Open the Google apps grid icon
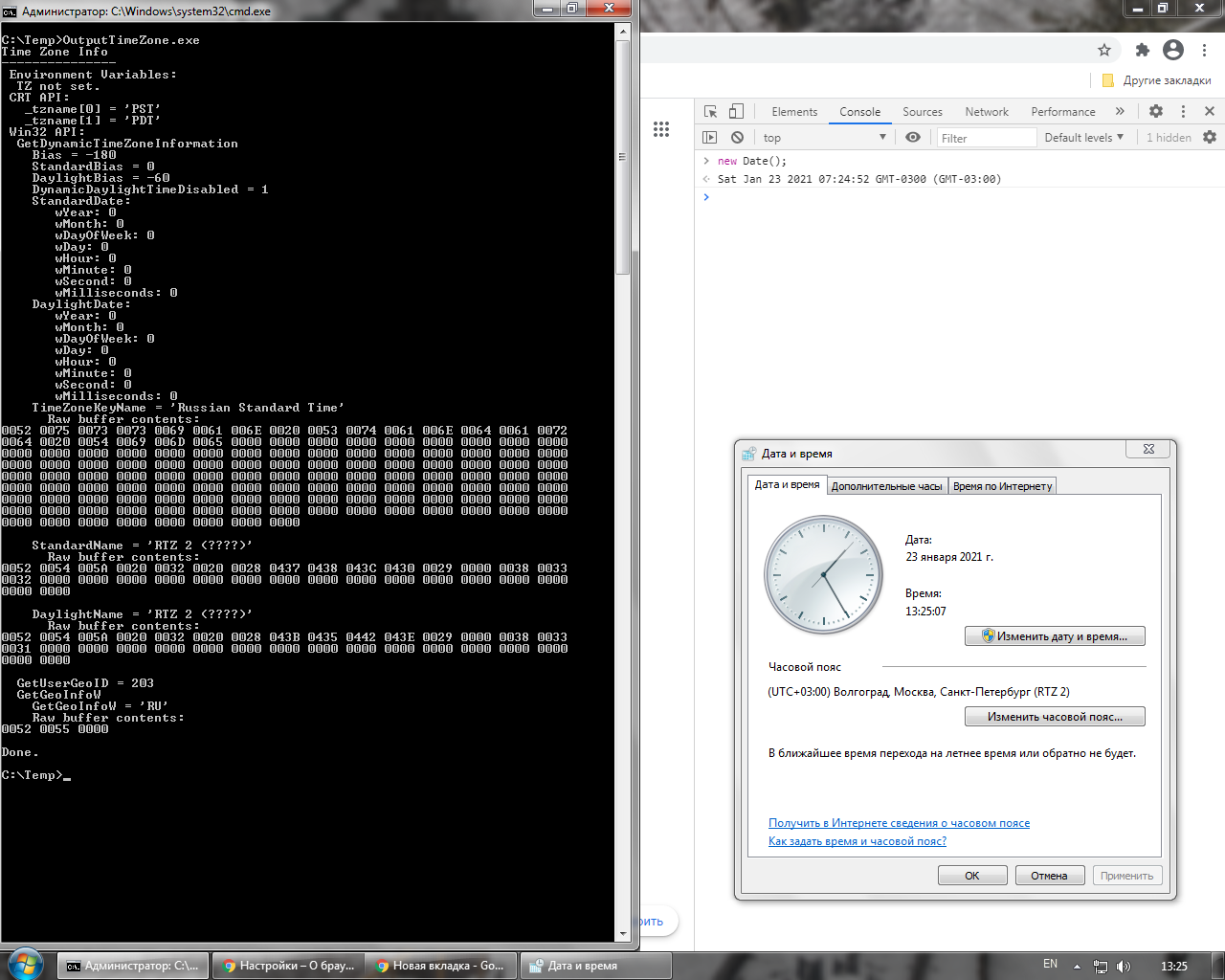This screenshot has width=1225, height=980. coord(661,129)
